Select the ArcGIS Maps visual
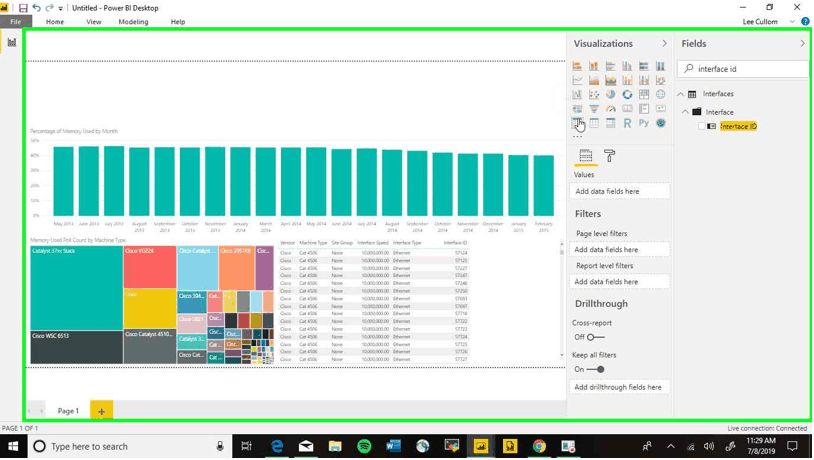 (x=660, y=123)
